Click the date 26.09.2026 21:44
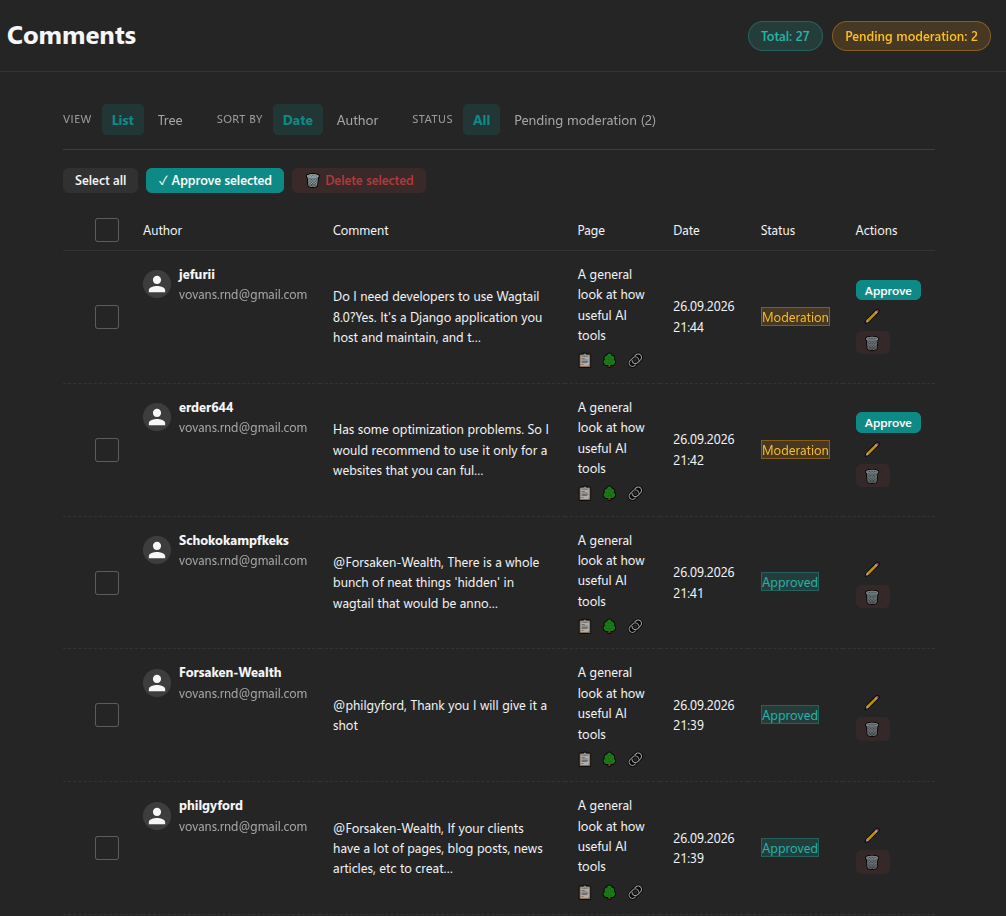The width and height of the screenshot is (1006, 916). 703,317
